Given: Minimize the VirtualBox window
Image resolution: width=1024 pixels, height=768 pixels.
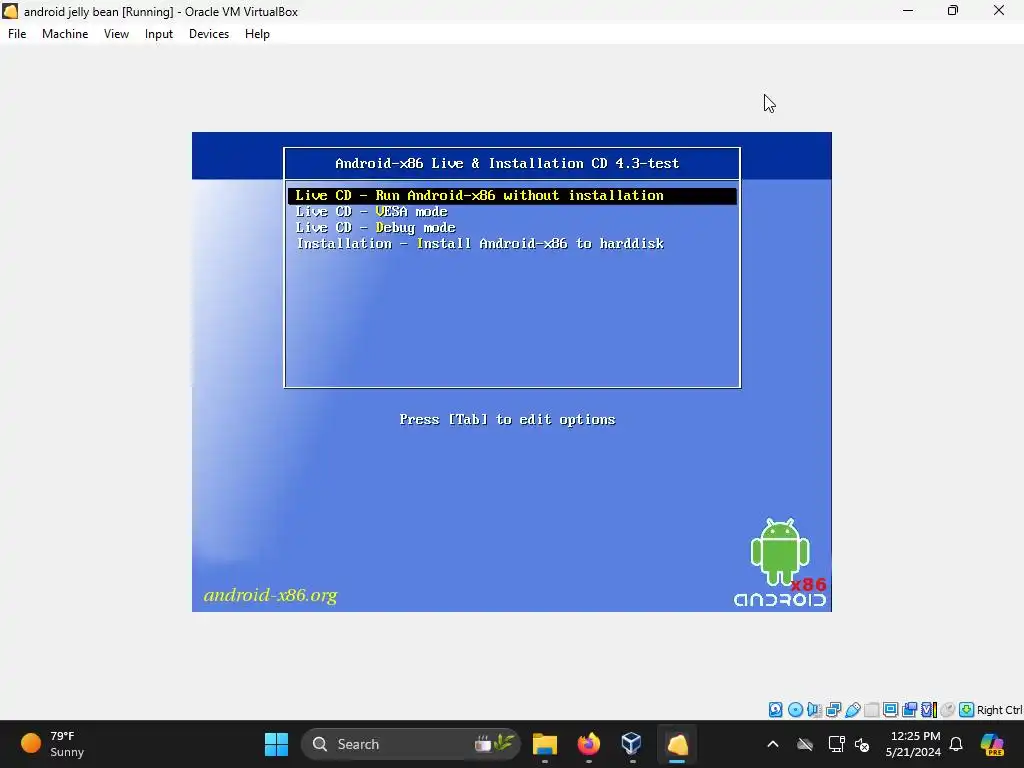Looking at the screenshot, I should point(908,11).
